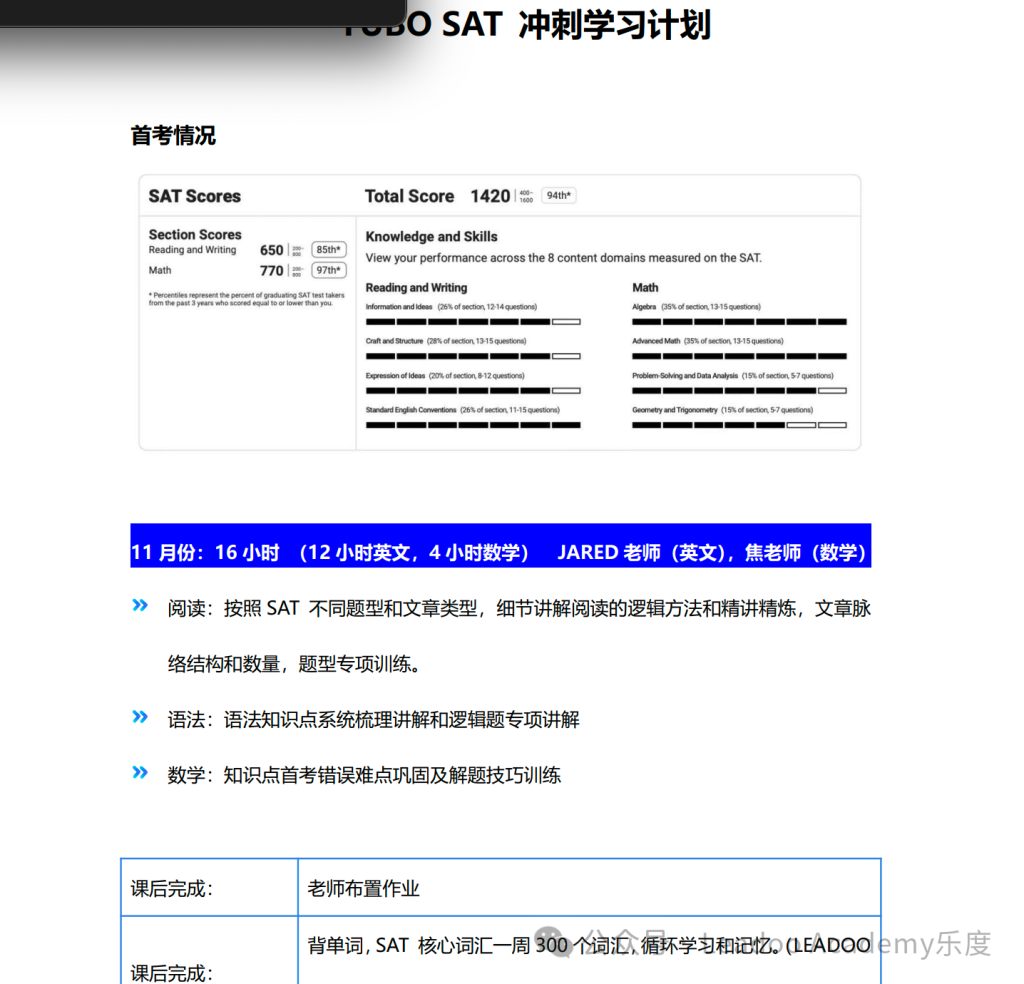Click the 770 Math score

click(272, 271)
